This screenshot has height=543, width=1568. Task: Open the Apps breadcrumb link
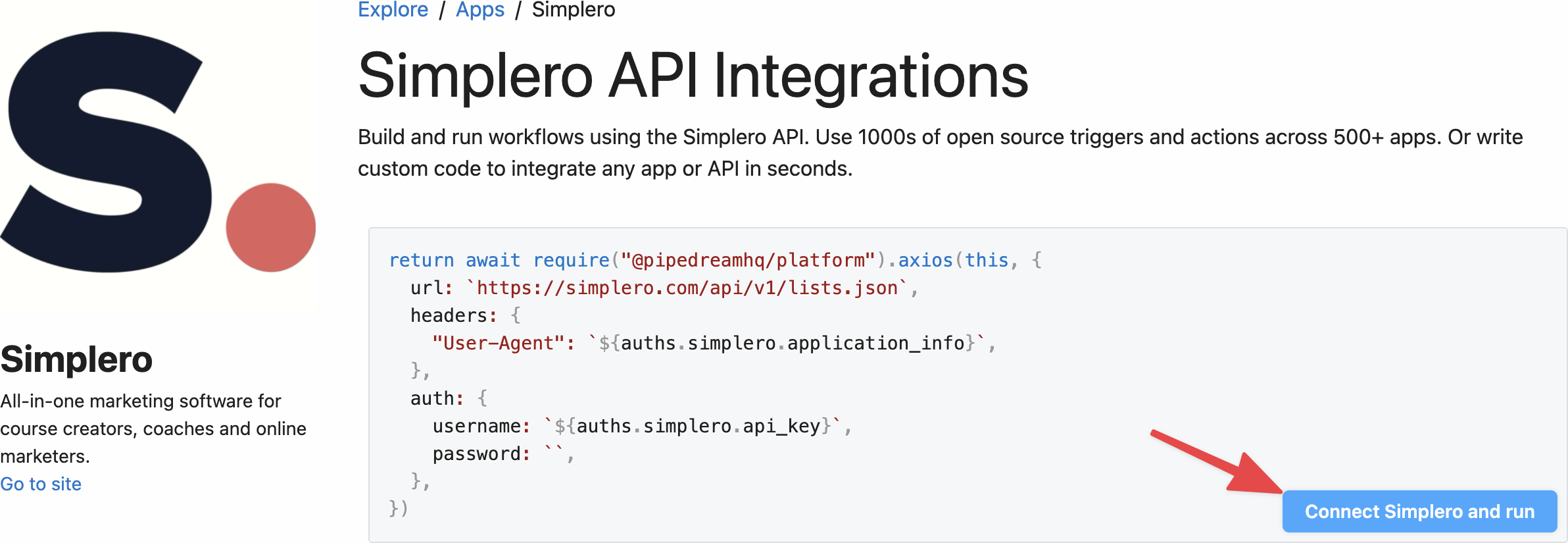pyautogui.click(x=480, y=10)
